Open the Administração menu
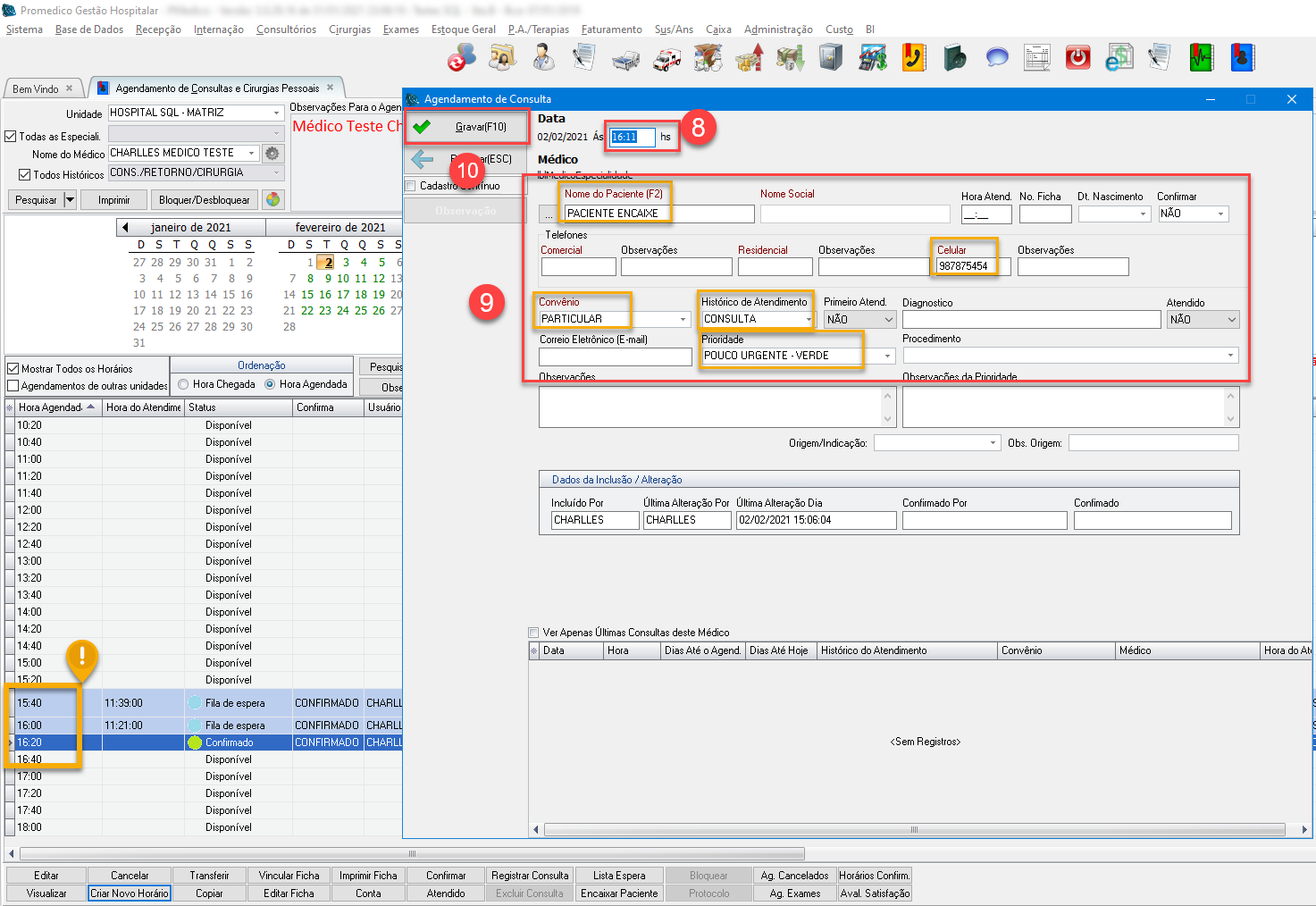 [x=778, y=29]
